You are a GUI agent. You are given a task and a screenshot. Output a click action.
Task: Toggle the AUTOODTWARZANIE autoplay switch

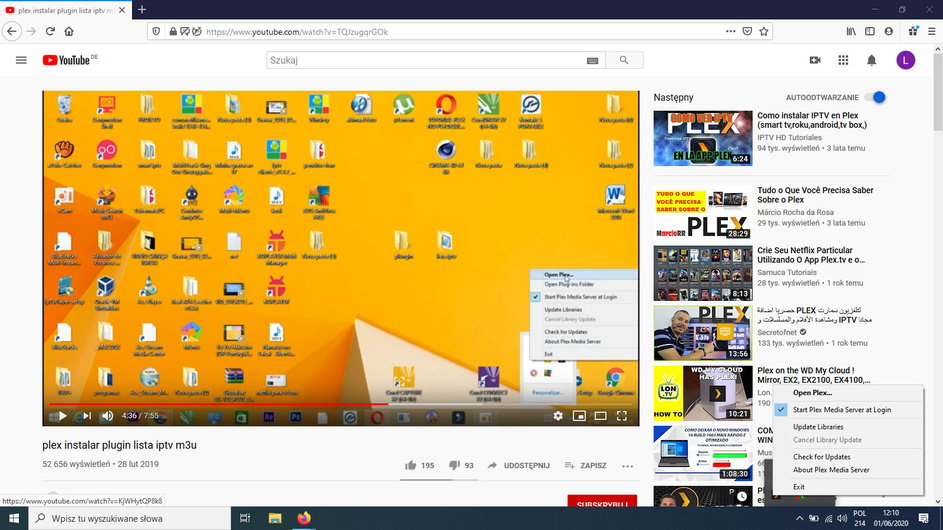(x=876, y=97)
